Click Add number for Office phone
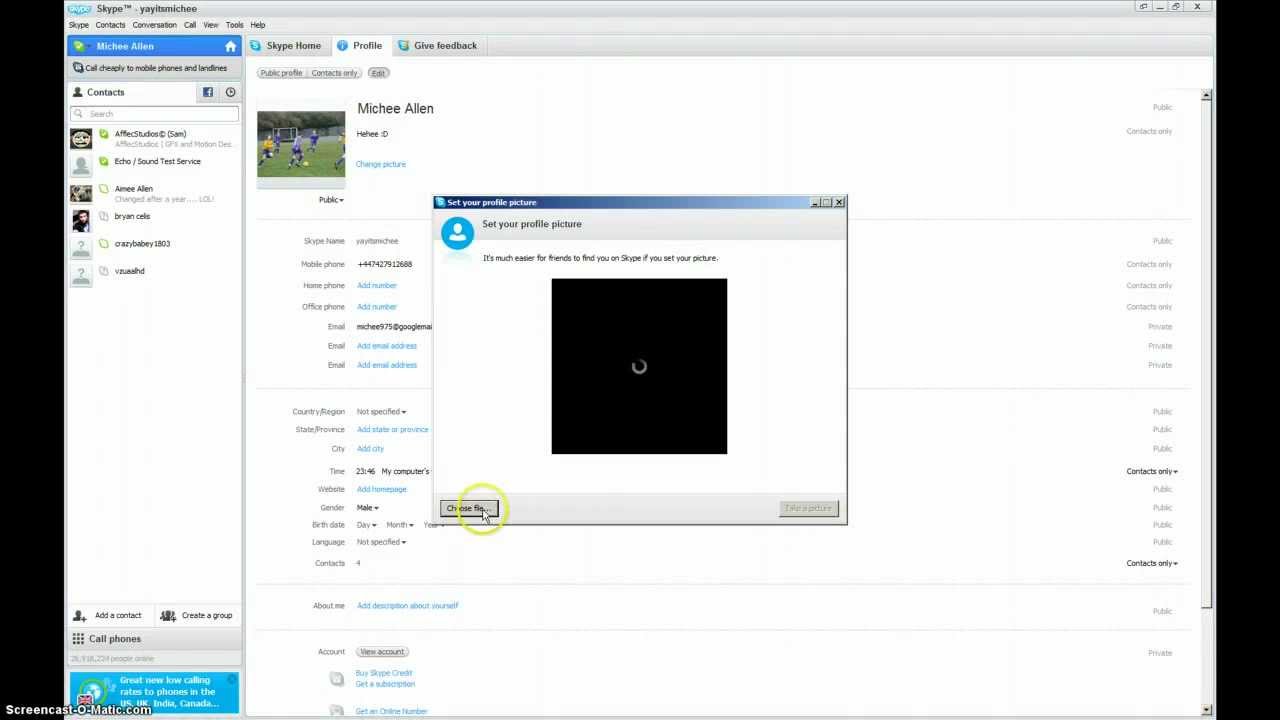 [x=377, y=307]
